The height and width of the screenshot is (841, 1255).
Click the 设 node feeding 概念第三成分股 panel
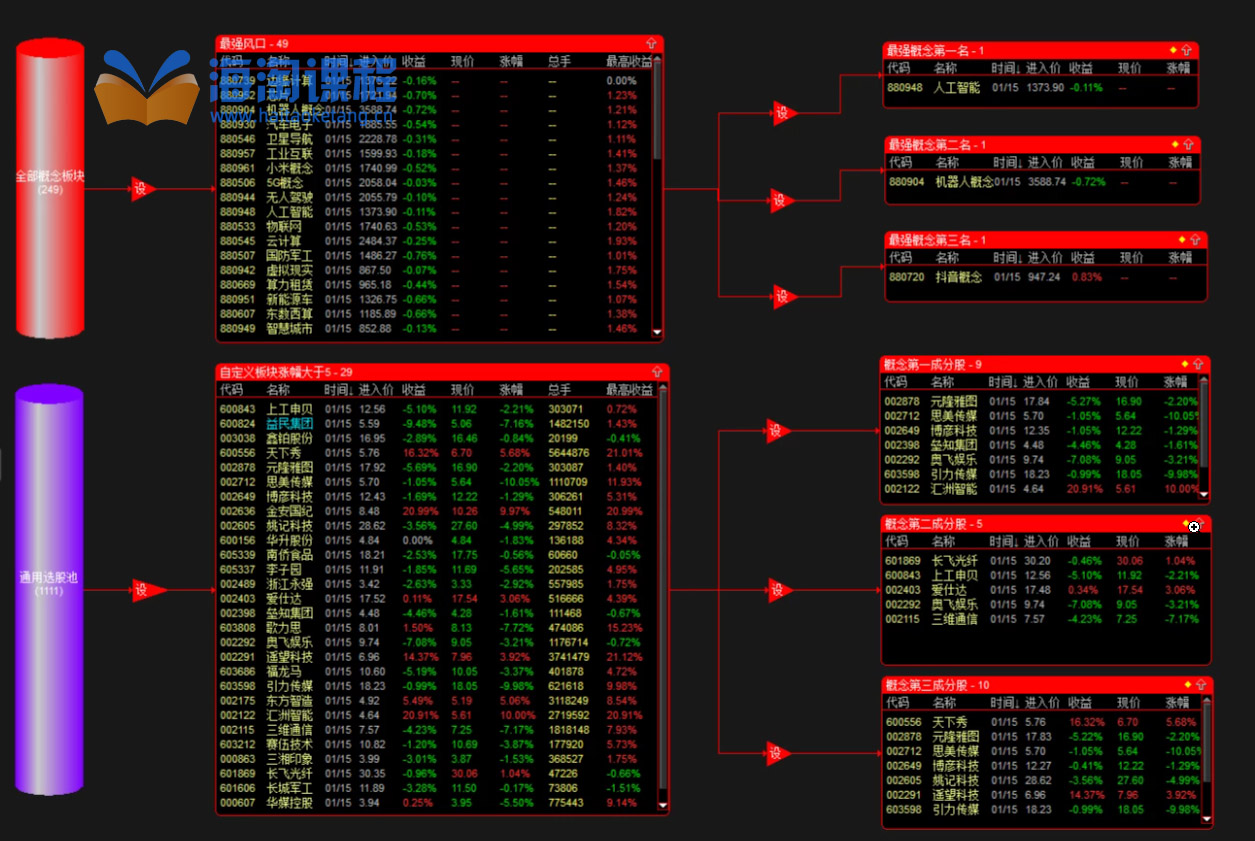pos(775,752)
